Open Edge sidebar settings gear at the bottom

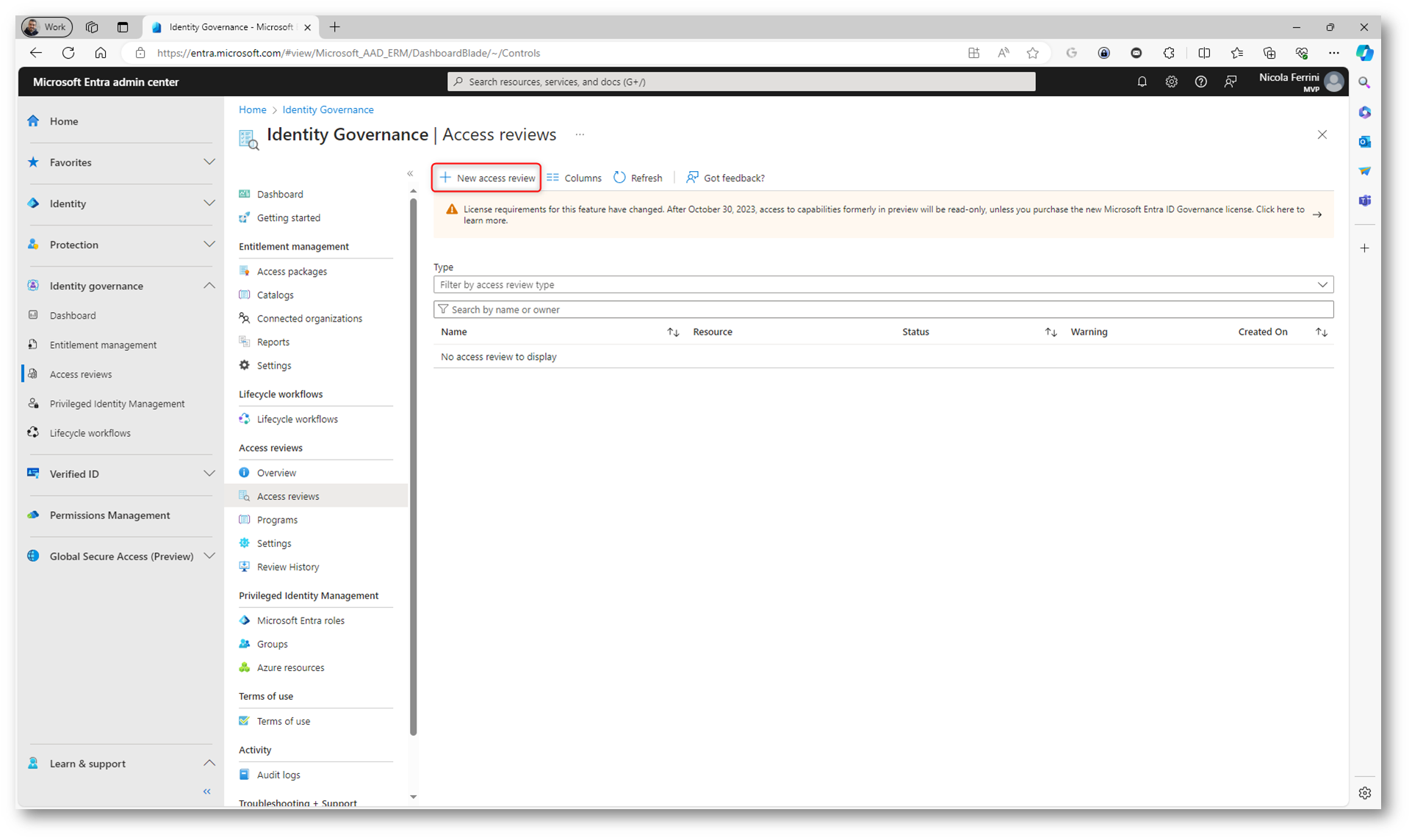(x=1364, y=793)
